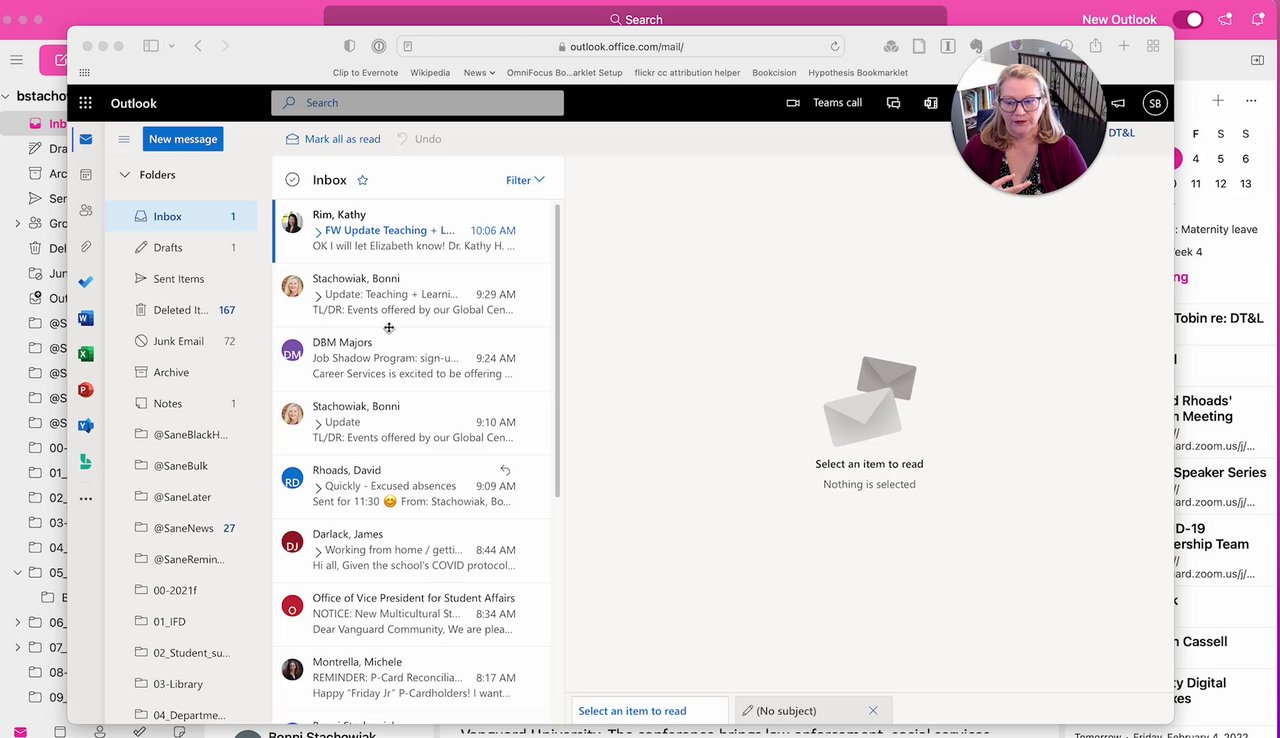
Task: Expand the Working from home thread
Action: [x=318, y=551]
